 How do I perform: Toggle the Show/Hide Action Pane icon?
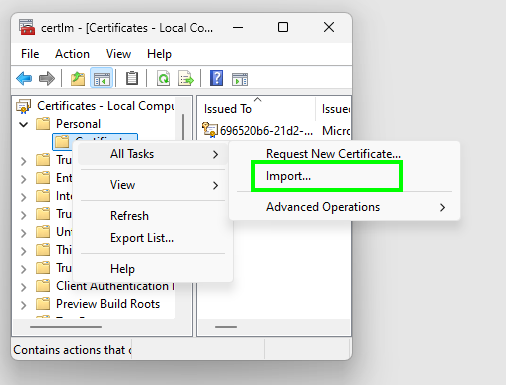point(240,79)
